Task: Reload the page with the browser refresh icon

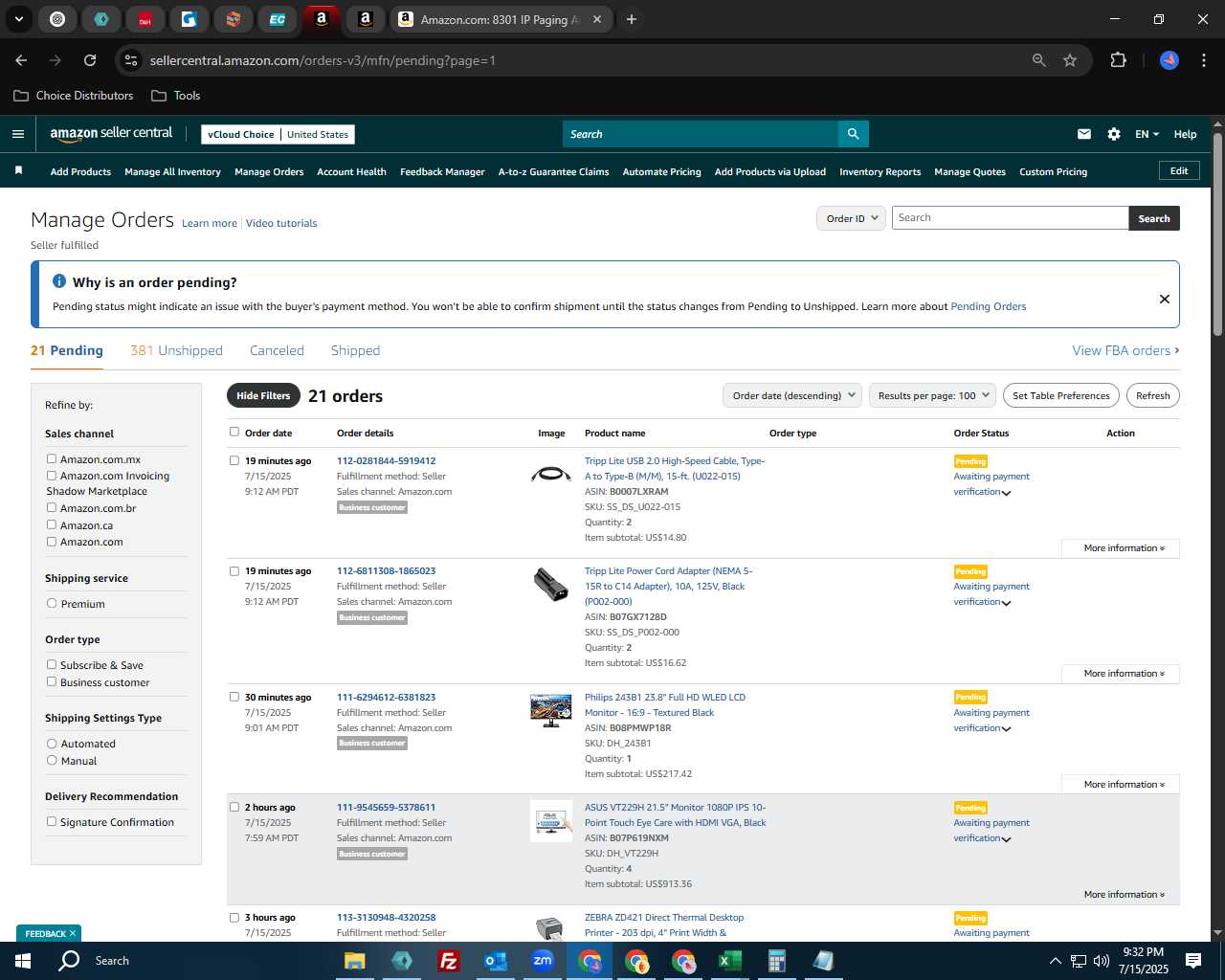Action: pyautogui.click(x=90, y=60)
